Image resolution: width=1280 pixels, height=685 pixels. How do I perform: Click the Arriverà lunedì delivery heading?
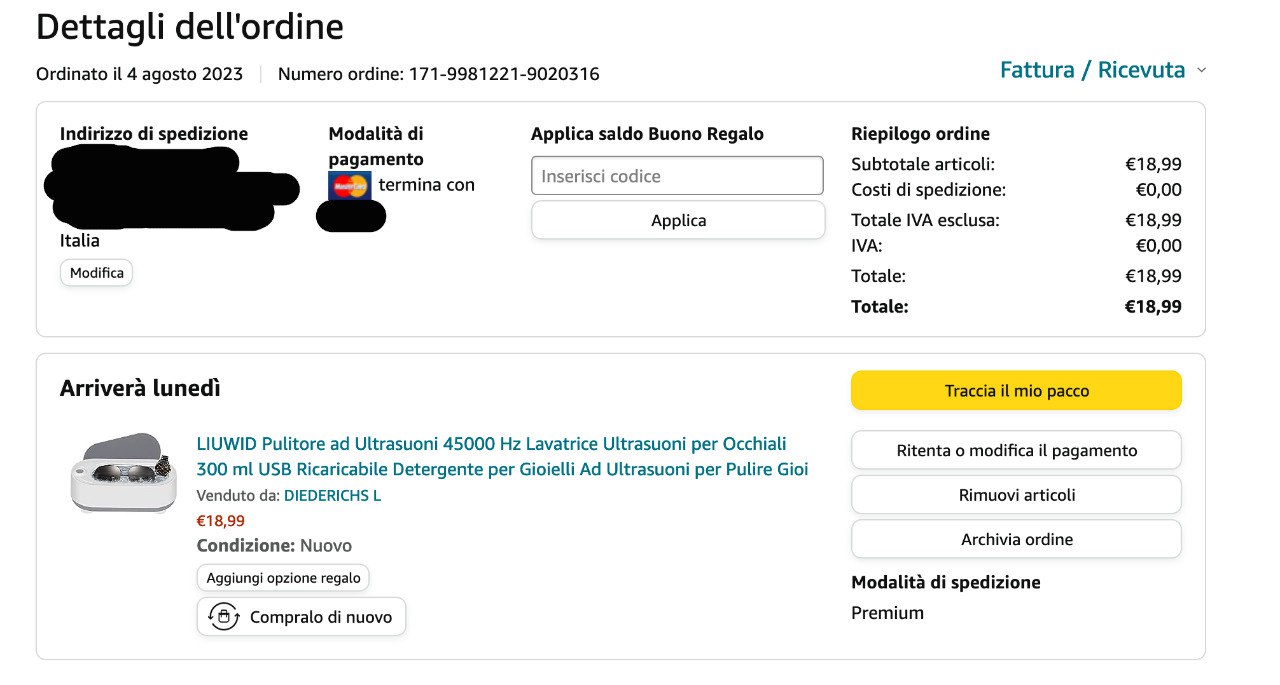click(x=140, y=388)
